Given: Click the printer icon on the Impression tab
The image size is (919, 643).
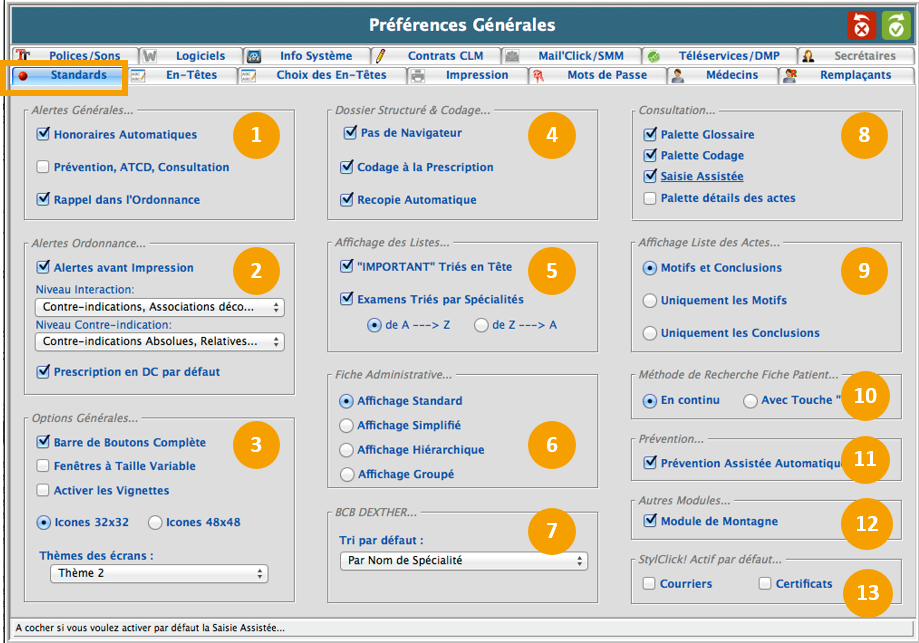Looking at the screenshot, I should point(418,76).
